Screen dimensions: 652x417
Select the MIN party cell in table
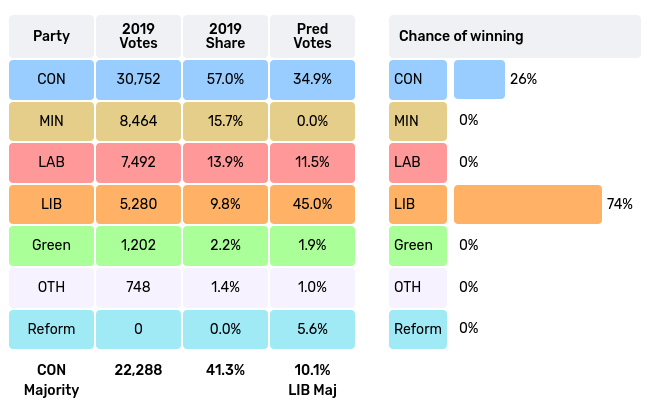51,120
